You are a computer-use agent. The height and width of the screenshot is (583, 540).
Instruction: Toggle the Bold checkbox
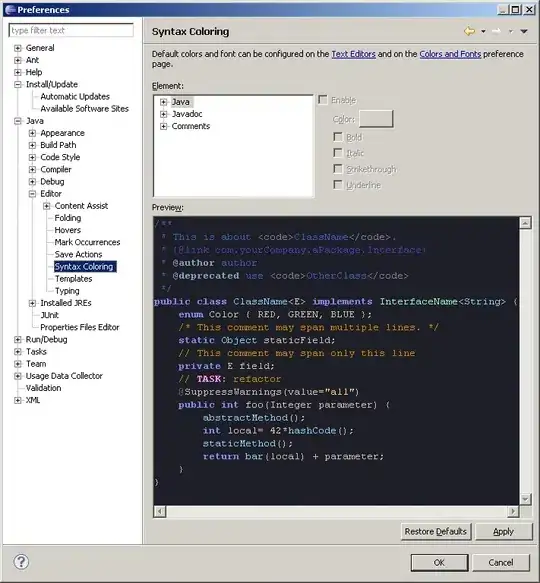338,137
